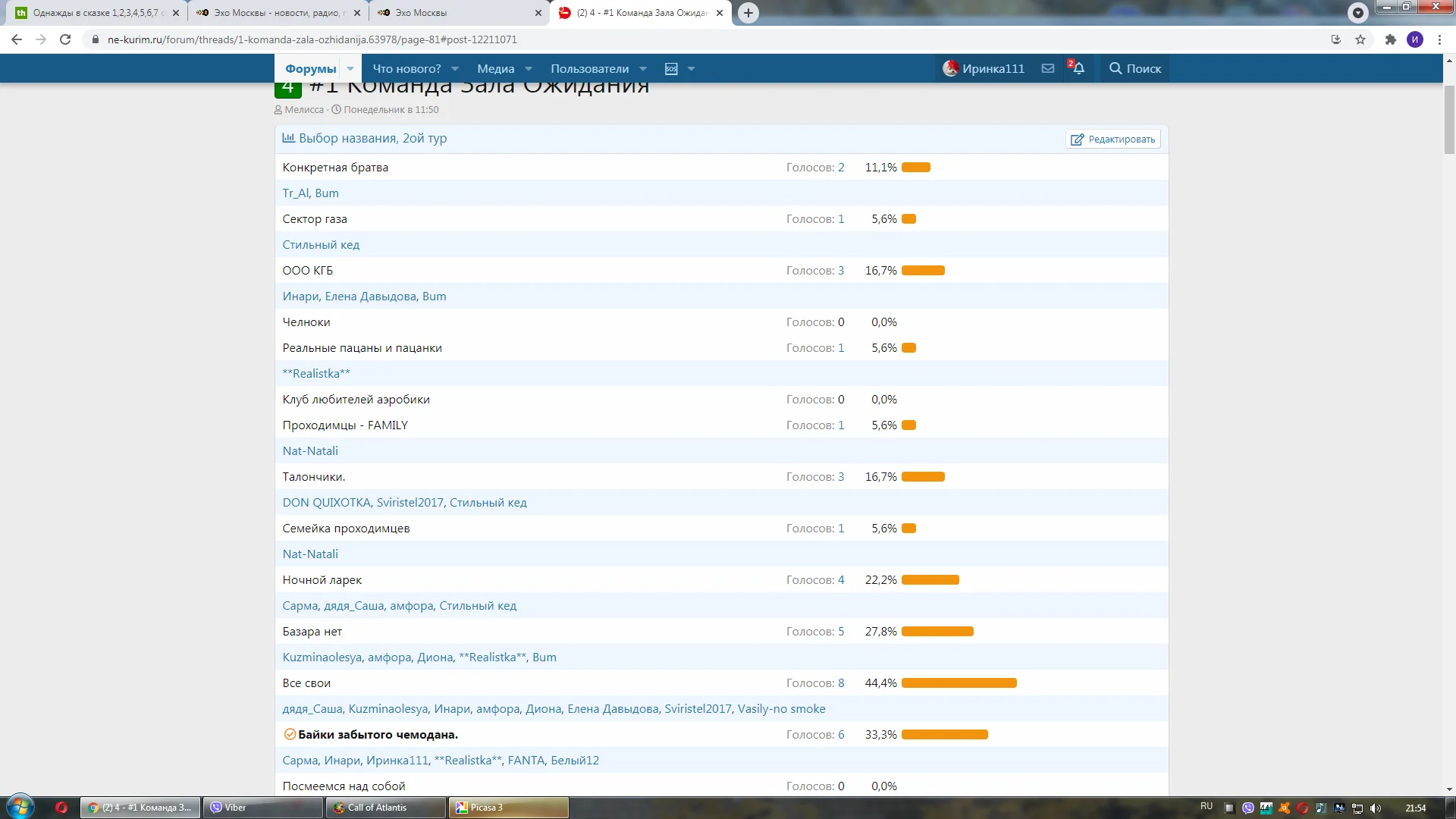Click the page's vertical scrollbar thumb
The height and width of the screenshot is (819, 1456).
tap(1449, 120)
